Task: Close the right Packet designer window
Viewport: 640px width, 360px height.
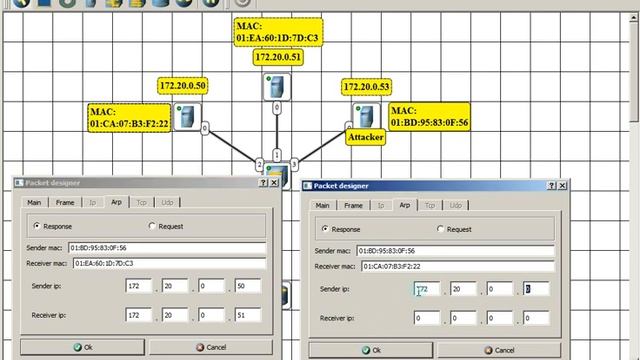Action: click(562, 185)
